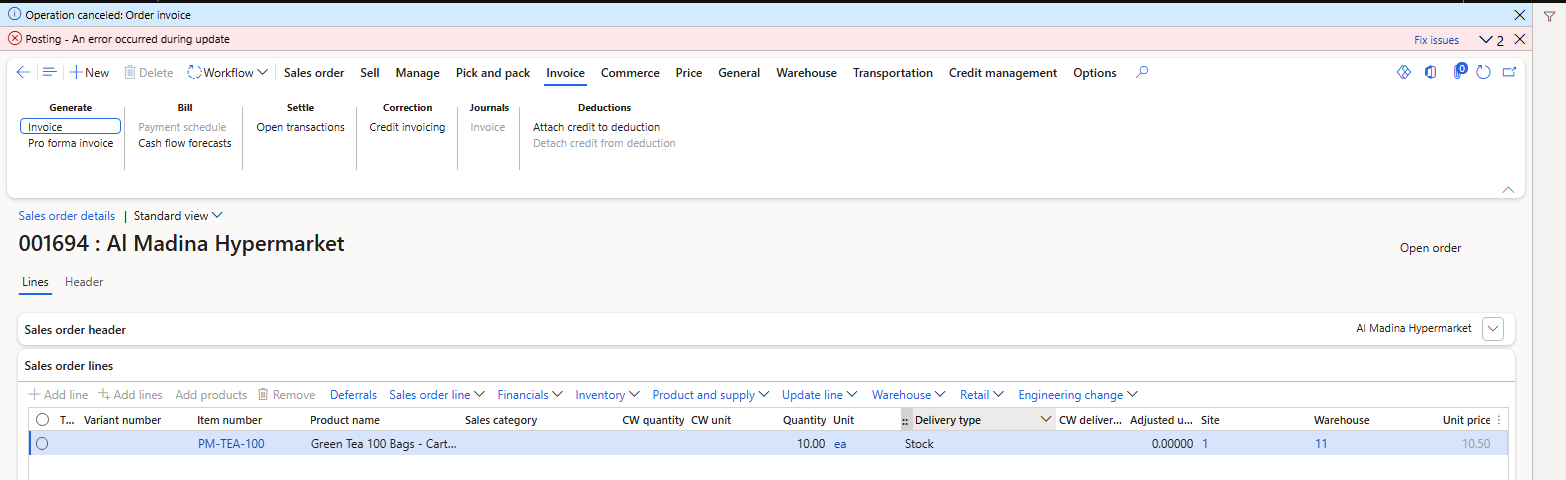1566x480 pixels.
Task: Open the Warehouse ribbon tab
Action: [x=806, y=73]
